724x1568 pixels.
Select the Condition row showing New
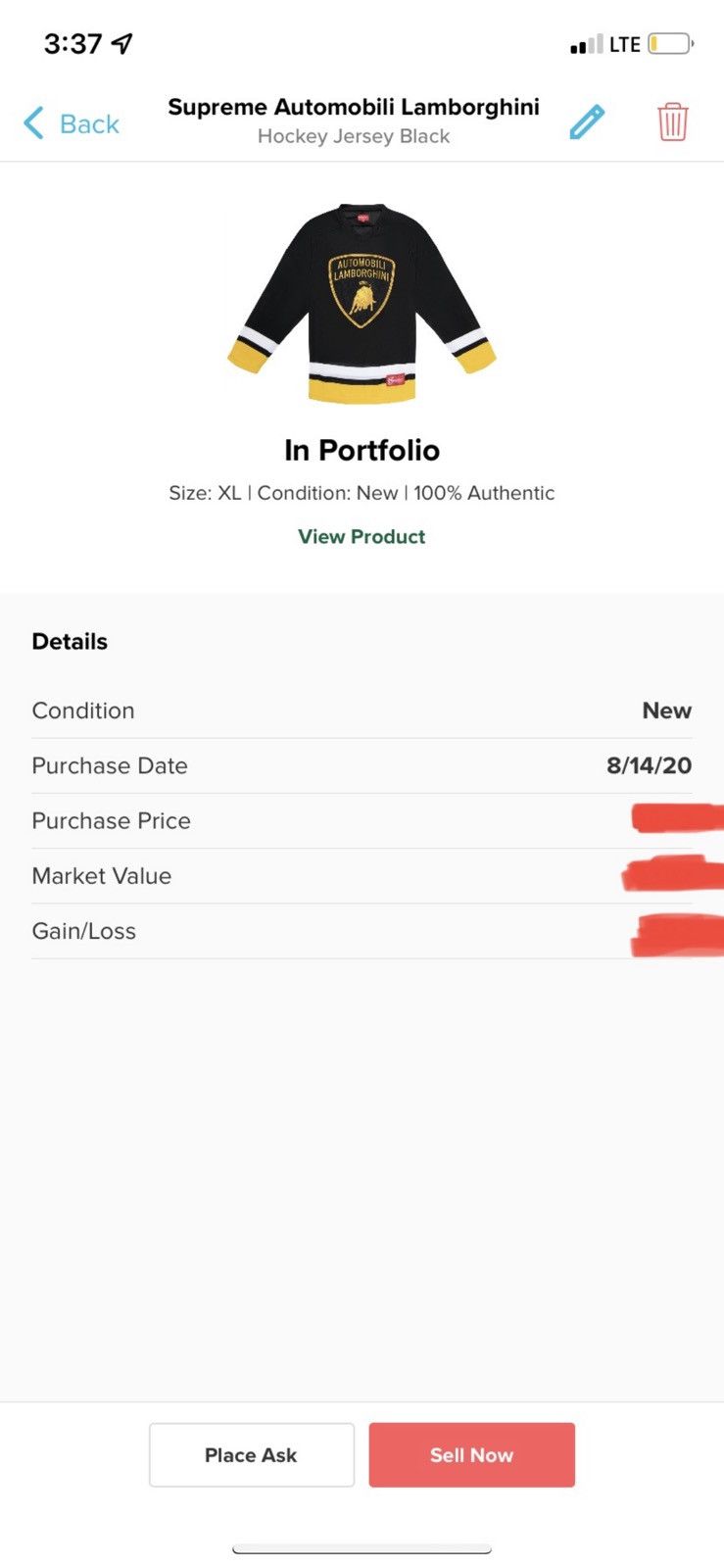coord(362,710)
